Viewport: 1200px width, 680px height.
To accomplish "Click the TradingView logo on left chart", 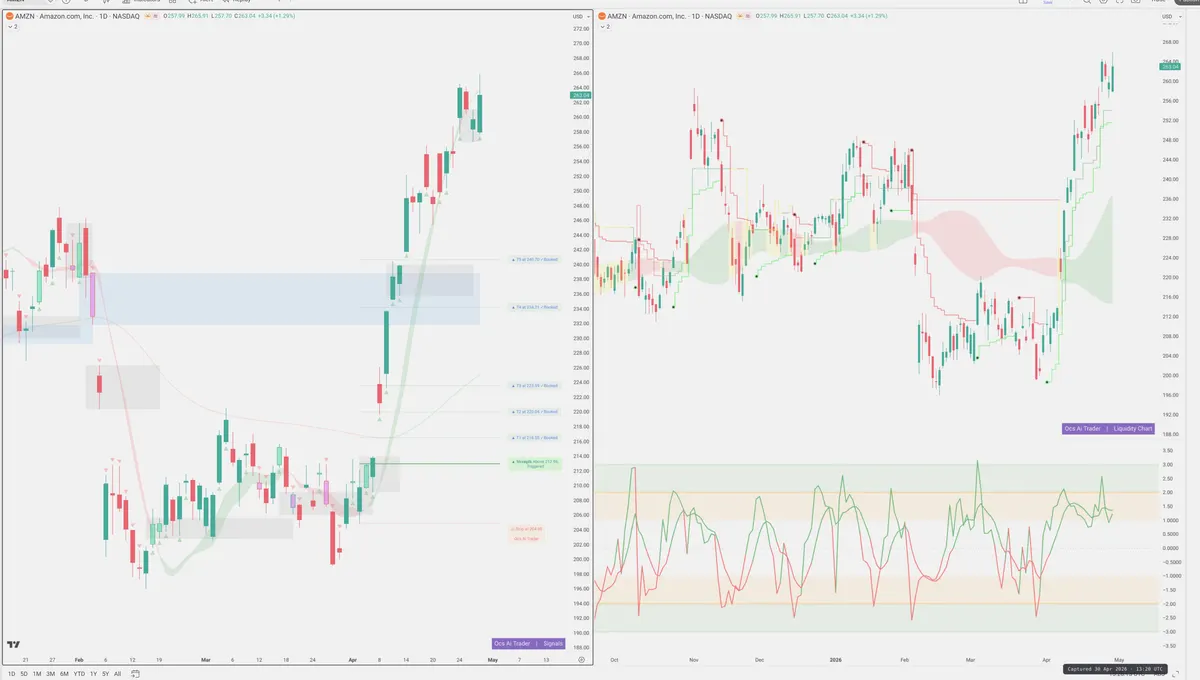I will (x=14, y=645).
